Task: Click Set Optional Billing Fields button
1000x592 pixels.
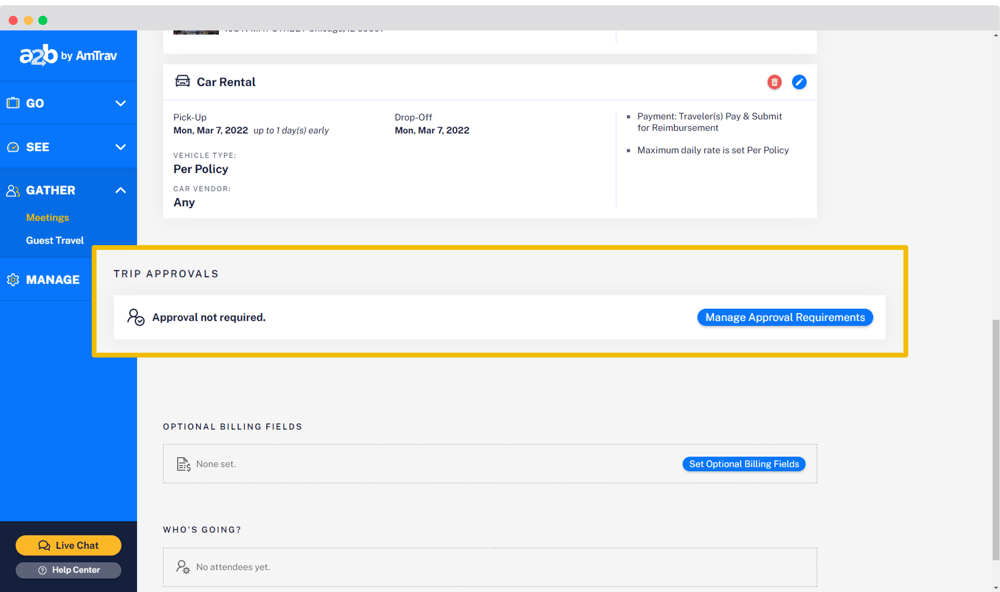Action: tap(744, 464)
